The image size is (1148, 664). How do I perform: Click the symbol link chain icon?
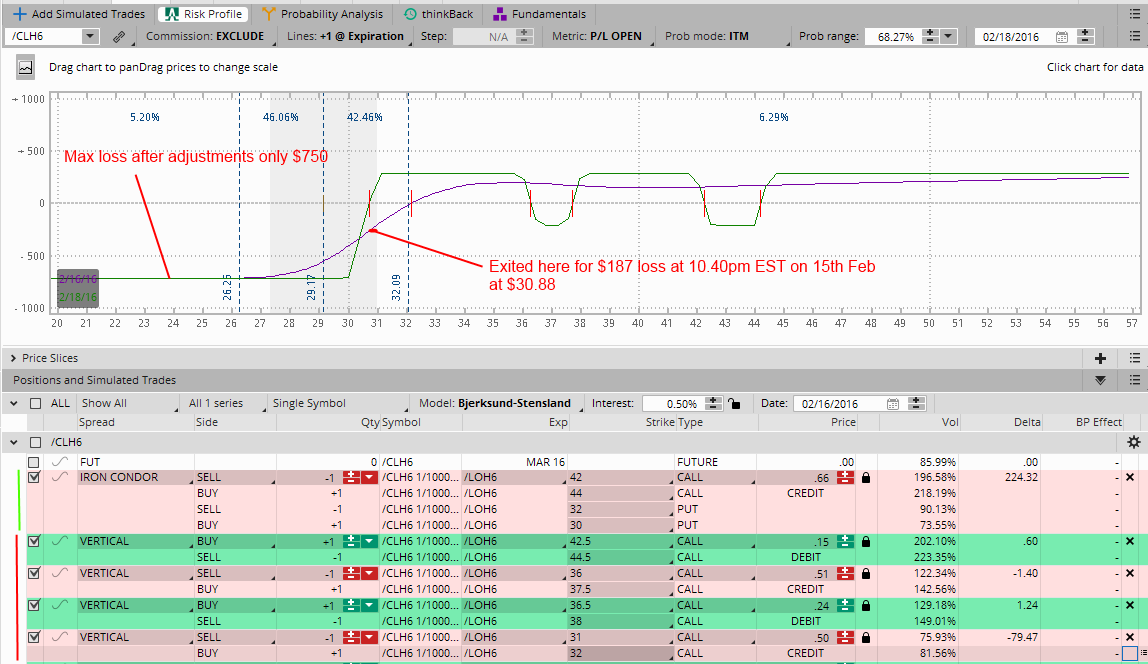[119, 37]
